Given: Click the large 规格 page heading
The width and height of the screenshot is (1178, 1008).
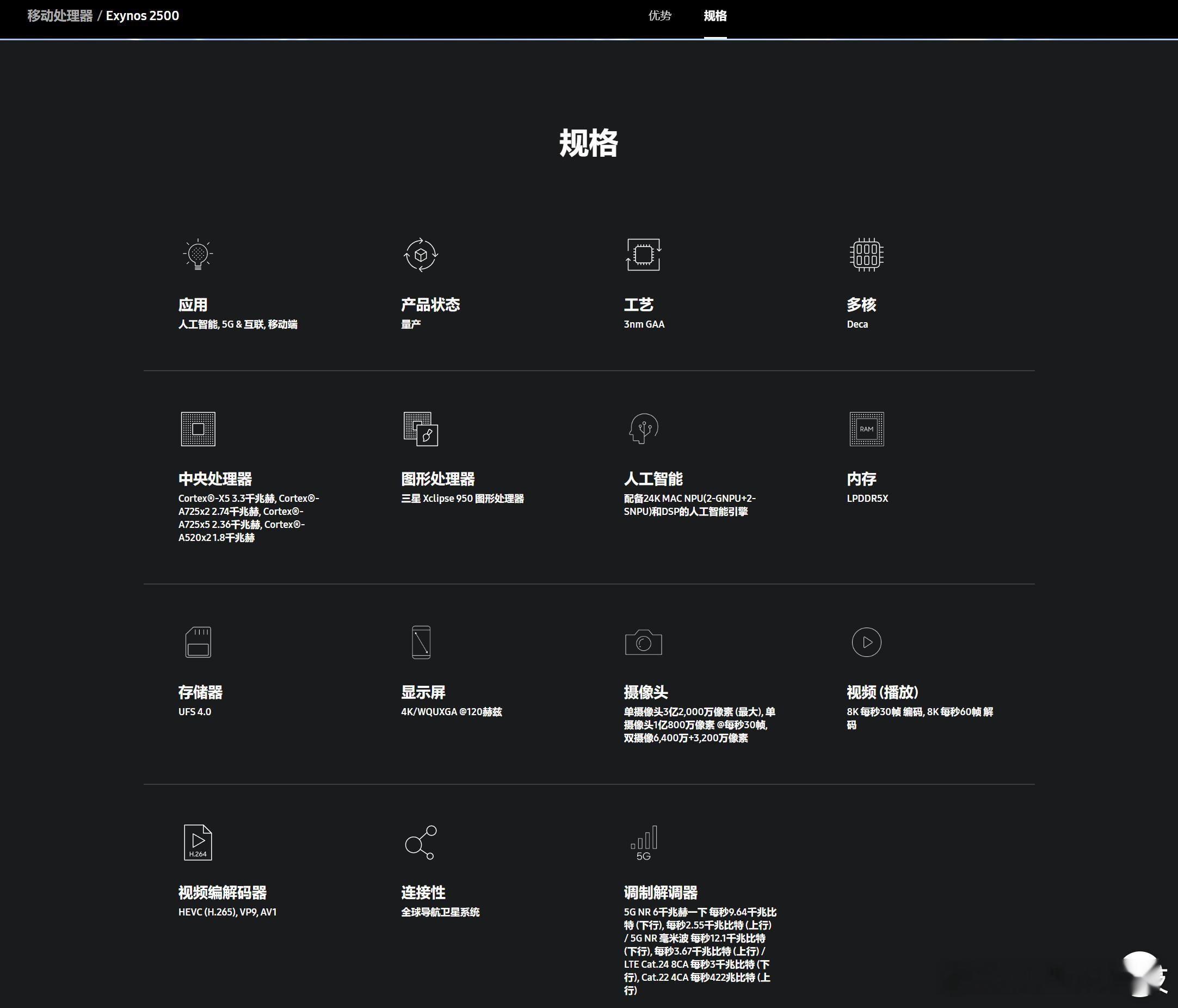Looking at the screenshot, I should tap(589, 143).
